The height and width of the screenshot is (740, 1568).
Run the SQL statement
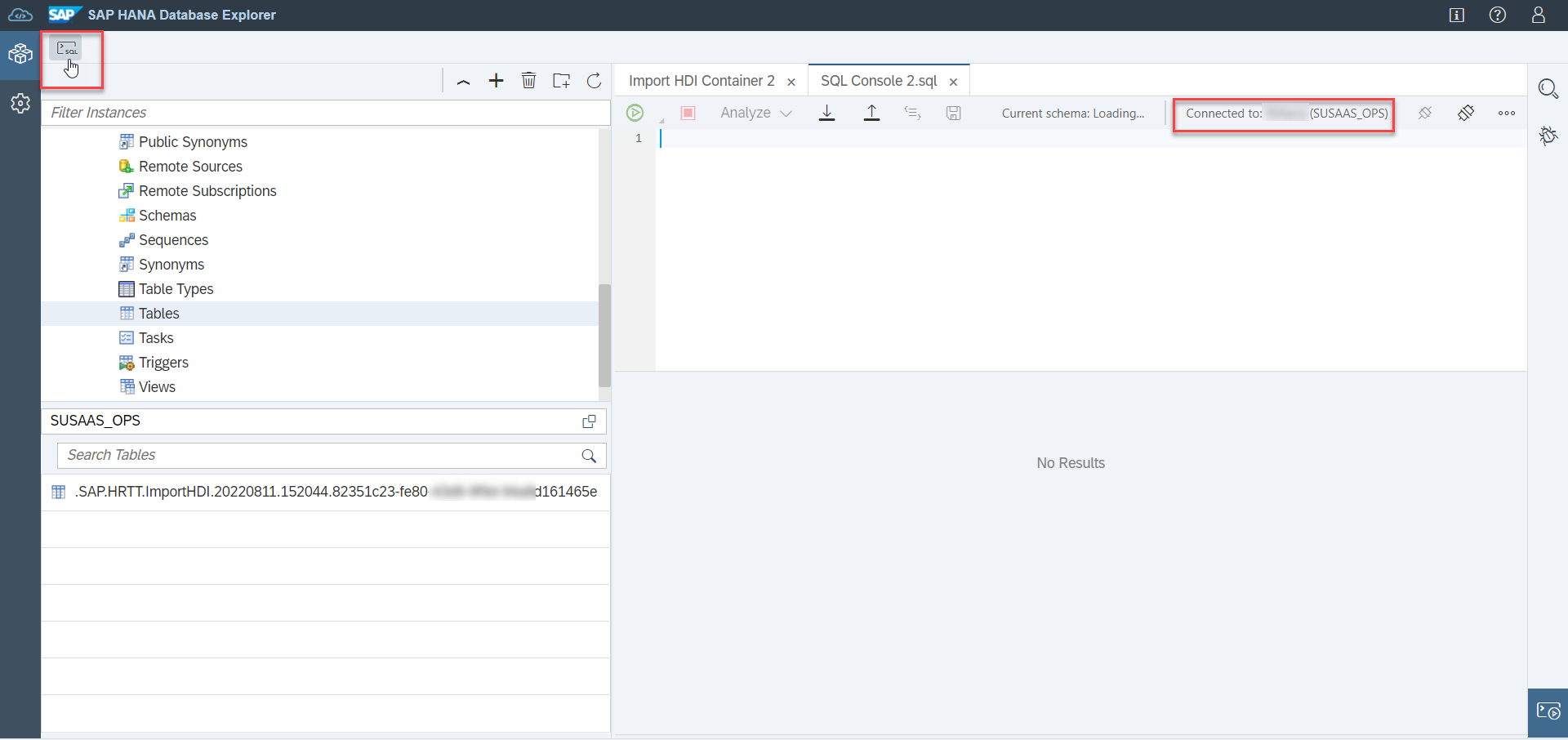pyautogui.click(x=635, y=113)
